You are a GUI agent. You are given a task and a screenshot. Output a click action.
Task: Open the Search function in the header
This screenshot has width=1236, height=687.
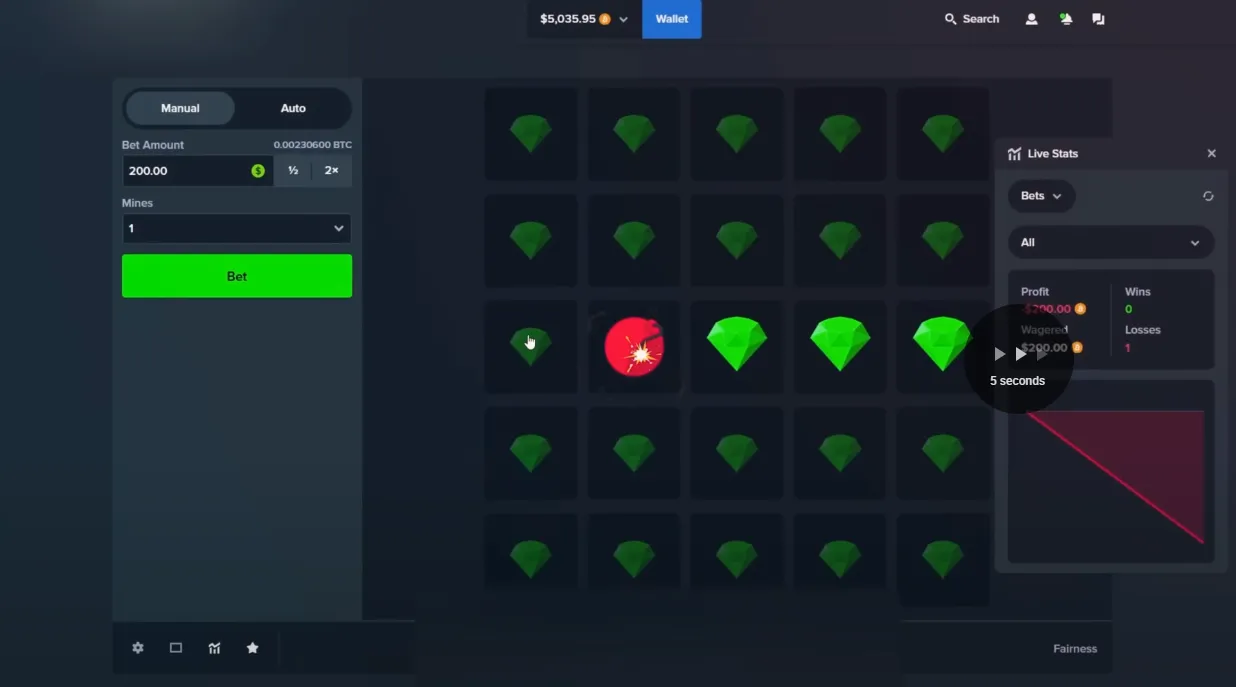[972, 19]
